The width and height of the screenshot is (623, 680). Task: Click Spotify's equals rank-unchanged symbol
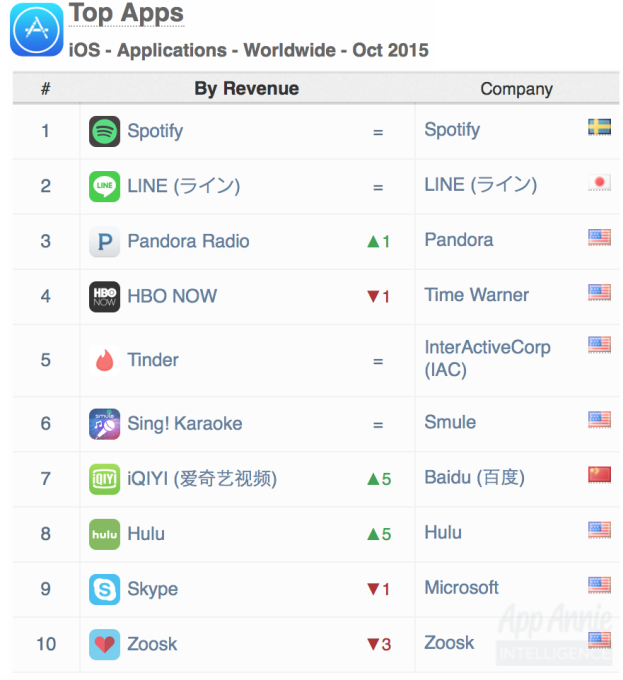pos(378,132)
